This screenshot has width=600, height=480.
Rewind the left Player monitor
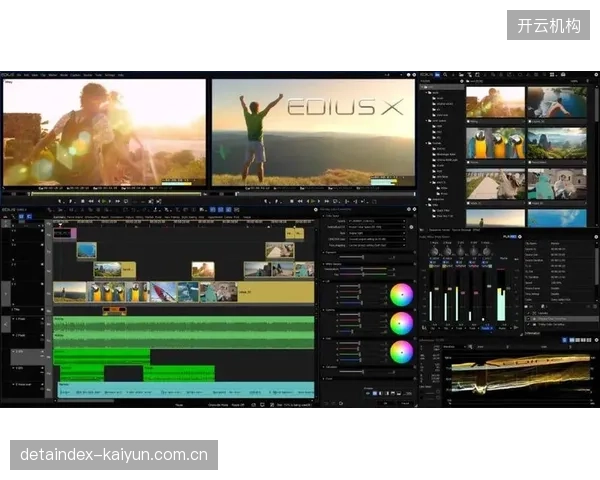click(x=91, y=201)
